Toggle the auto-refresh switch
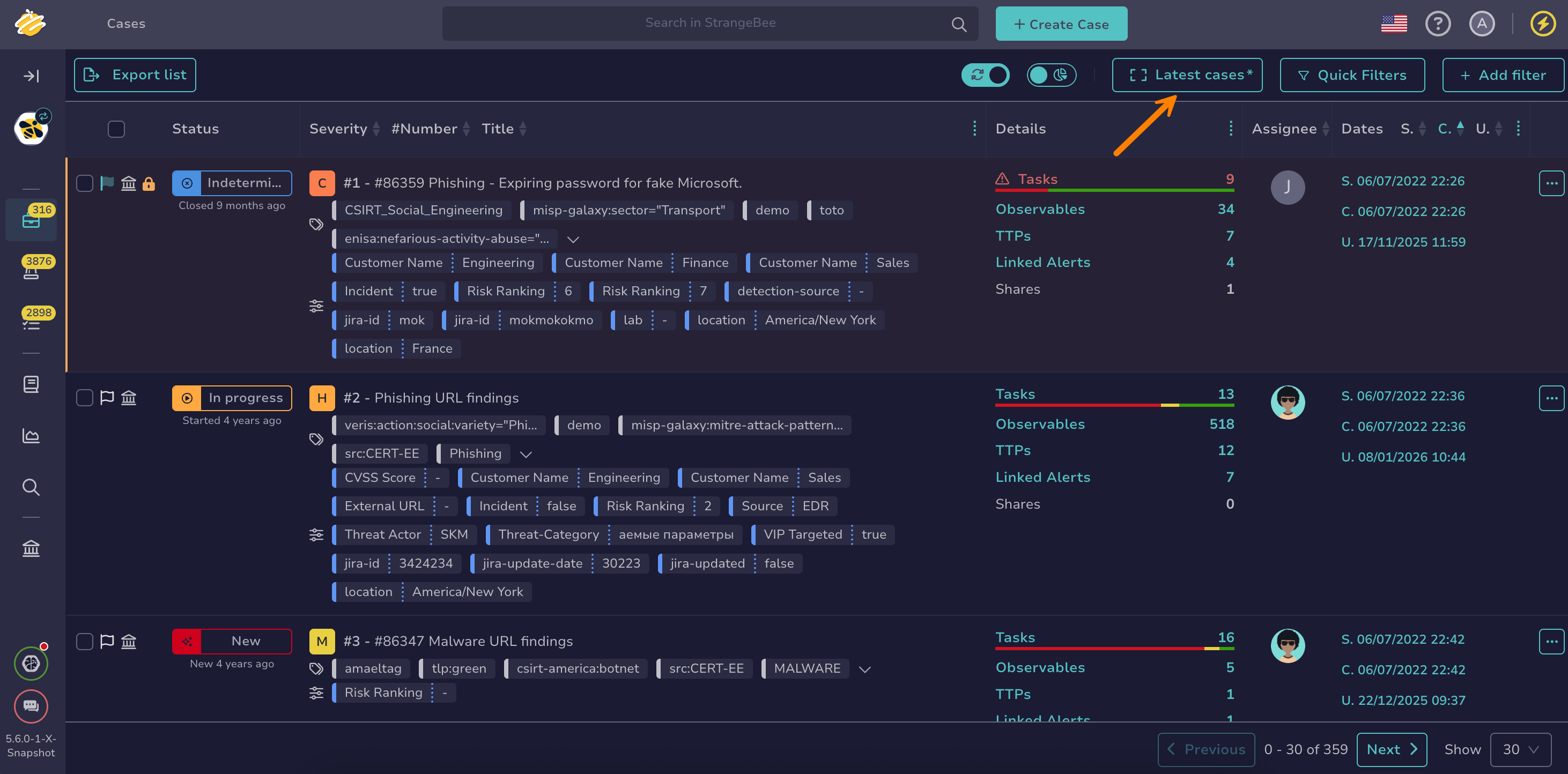1568x774 pixels. coord(985,75)
